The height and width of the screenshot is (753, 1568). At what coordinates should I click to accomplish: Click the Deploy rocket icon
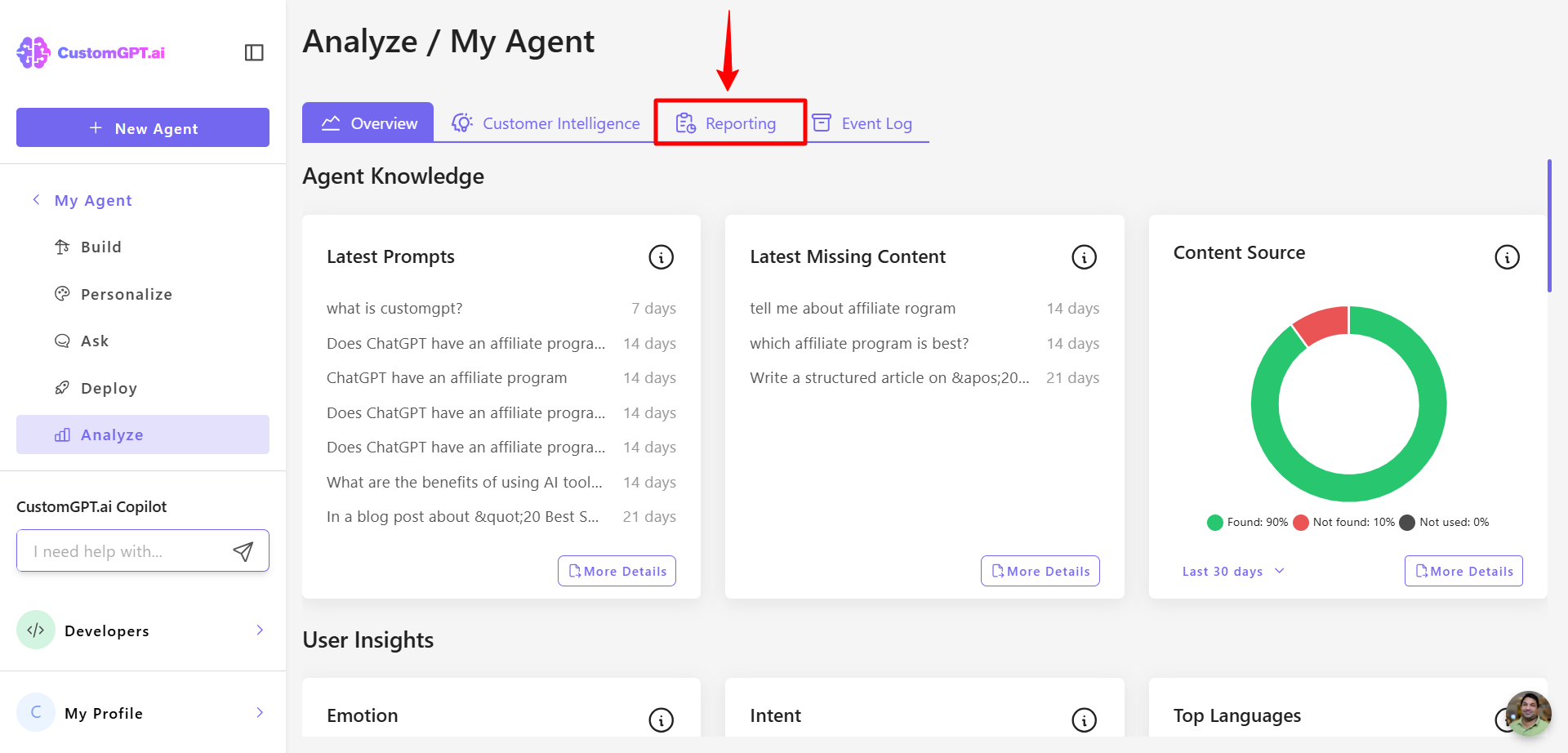click(x=62, y=387)
